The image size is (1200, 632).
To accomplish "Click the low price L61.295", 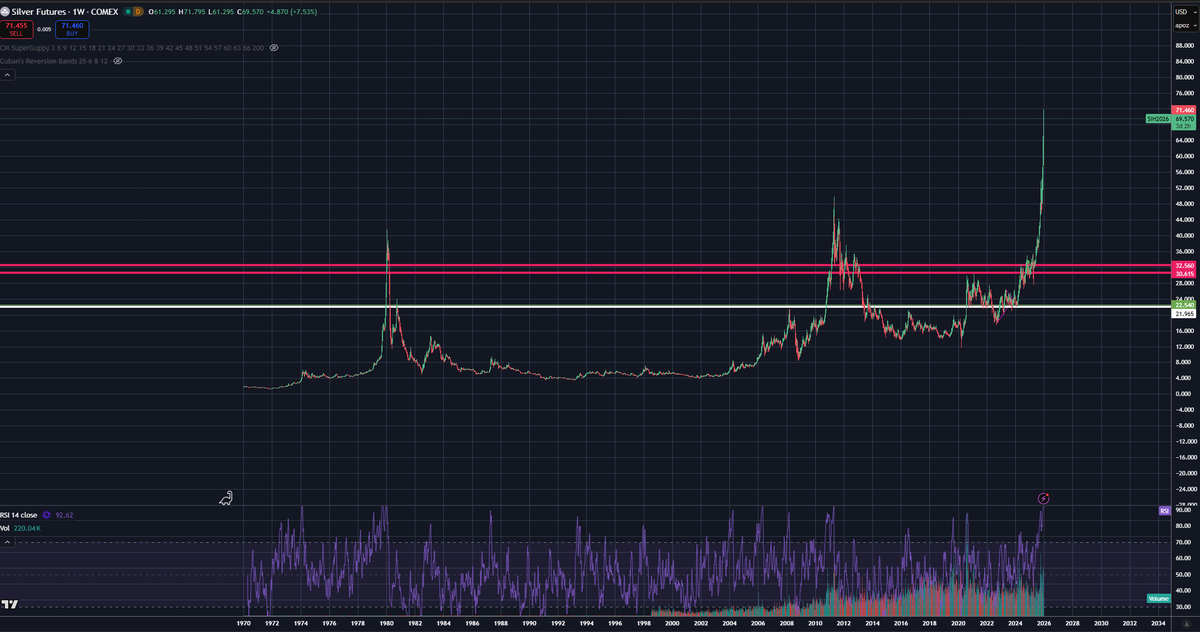I will click(221, 12).
